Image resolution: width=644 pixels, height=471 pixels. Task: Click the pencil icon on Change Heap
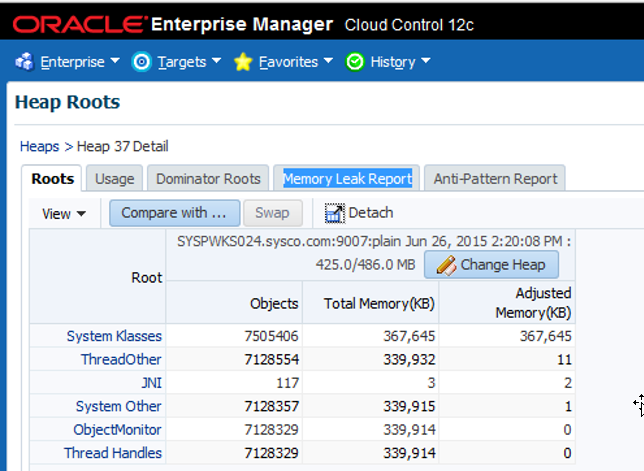click(x=446, y=265)
